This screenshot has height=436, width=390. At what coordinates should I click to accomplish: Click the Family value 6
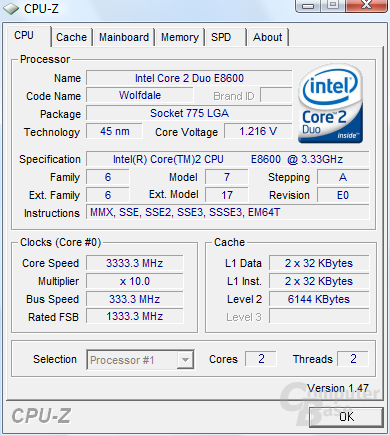point(108,177)
